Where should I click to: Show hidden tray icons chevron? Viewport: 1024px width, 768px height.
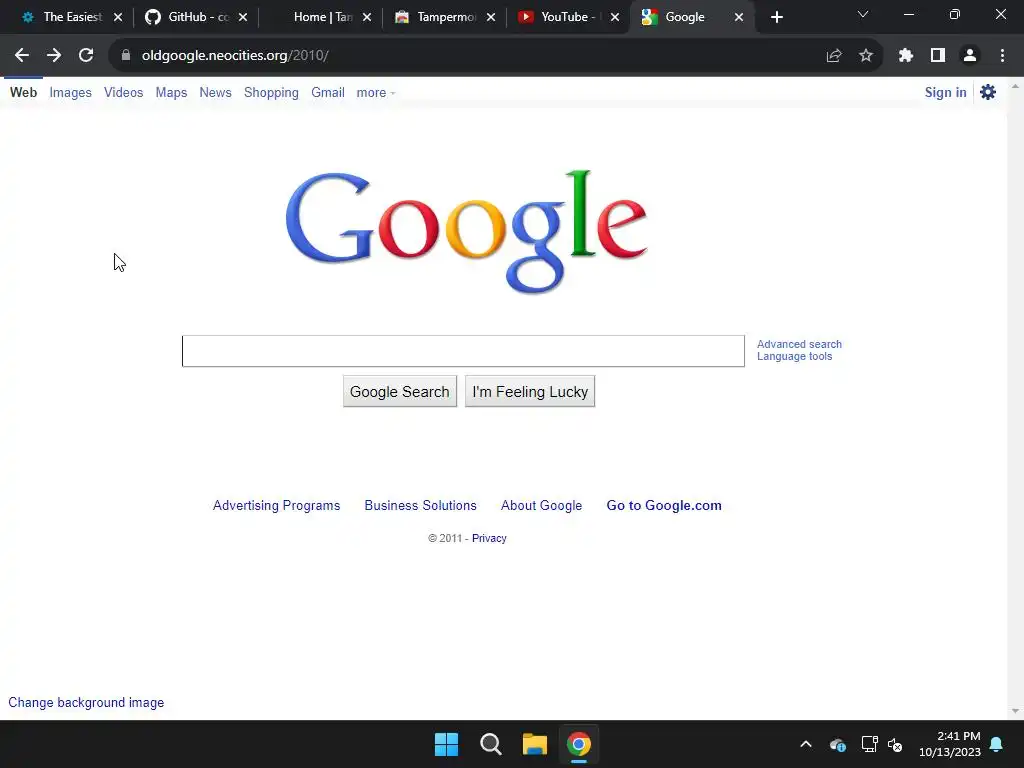coord(806,744)
